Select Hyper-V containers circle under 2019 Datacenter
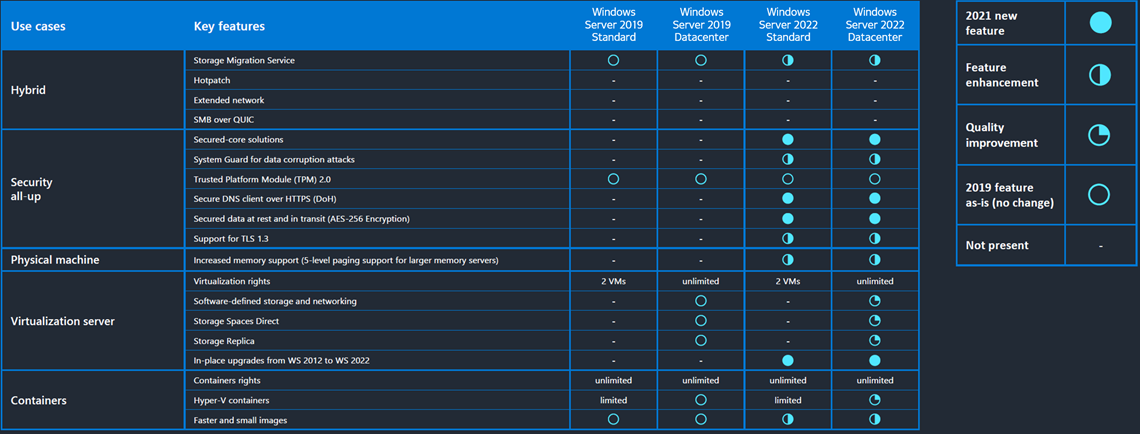This screenshot has width=1140, height=434. [x=701, y=399]
